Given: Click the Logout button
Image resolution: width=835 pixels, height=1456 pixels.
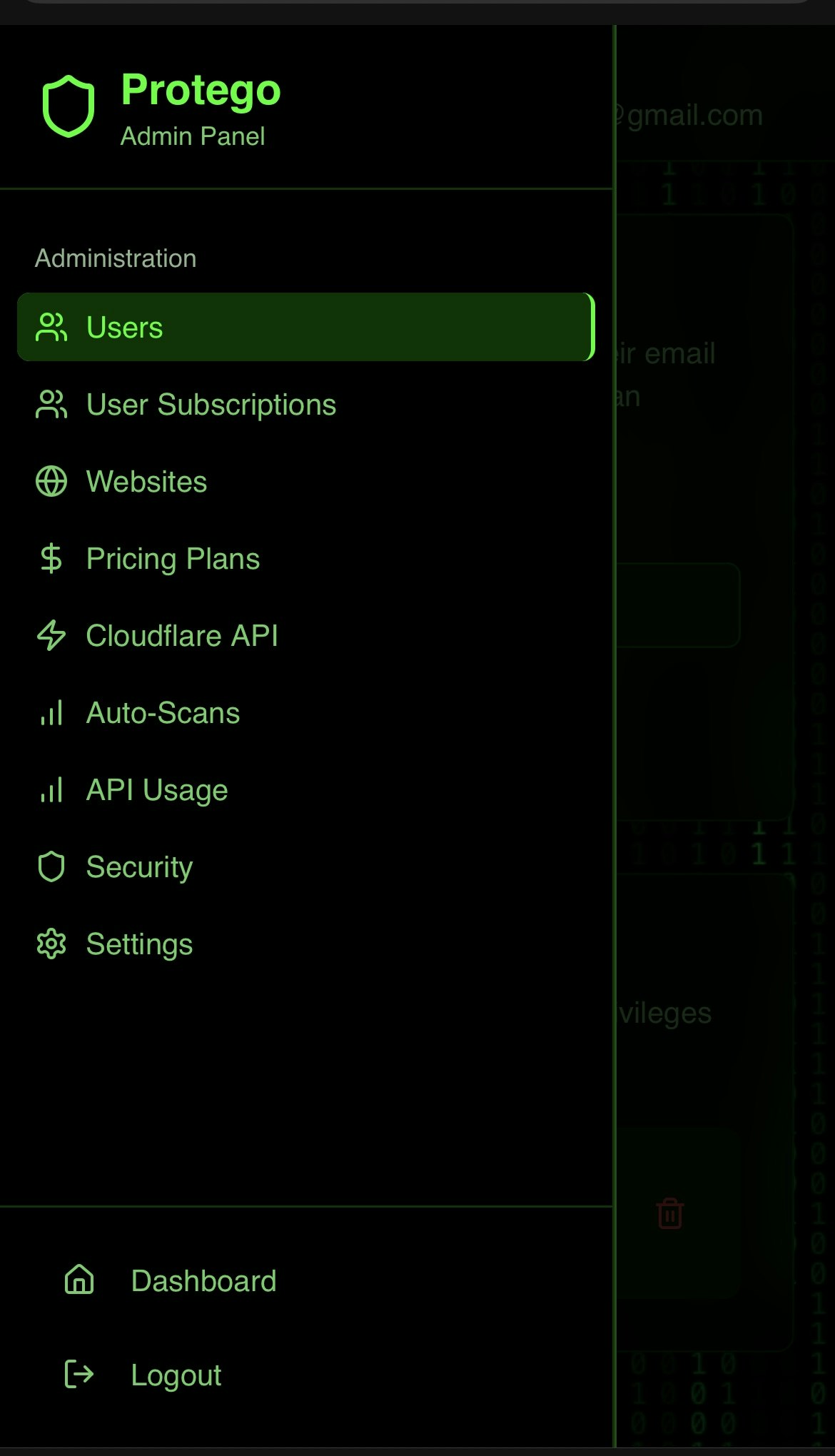Looking at the screenshot, I should (176, 1375).
